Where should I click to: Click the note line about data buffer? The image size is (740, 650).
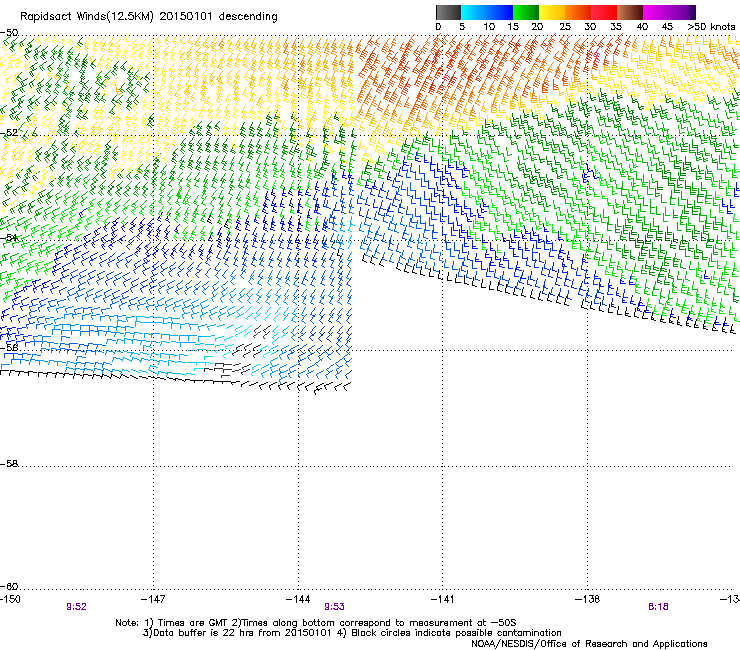point(352,633)
